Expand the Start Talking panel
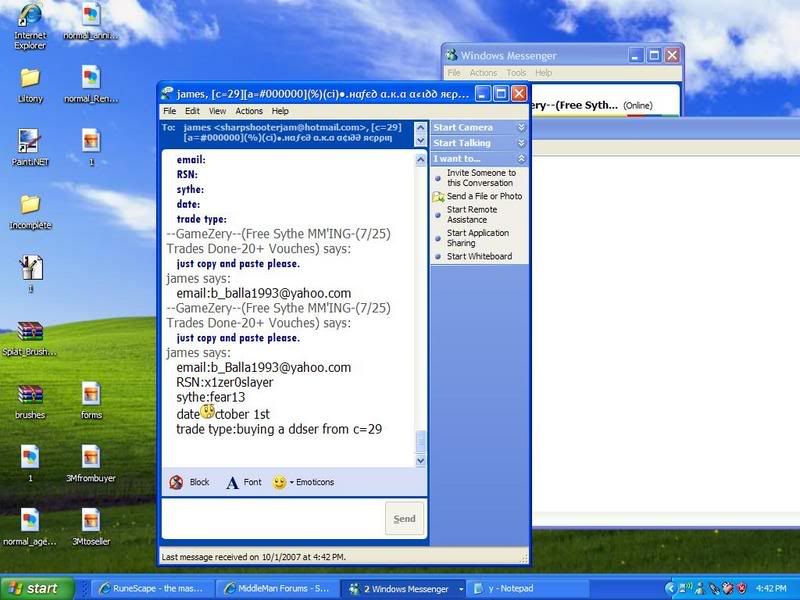The image size is (800, 600). click(521, 143)
